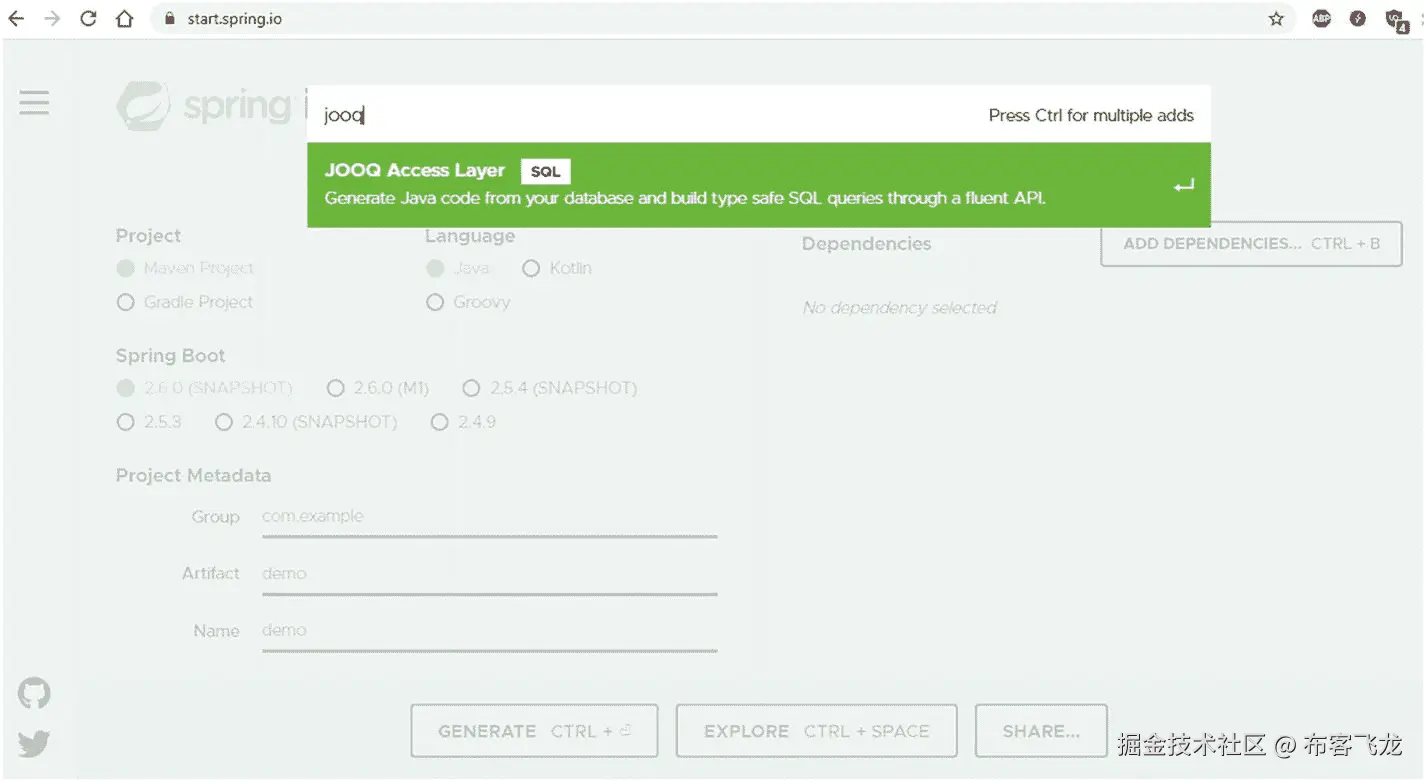Open the GitHub icon link

point(34,693)
